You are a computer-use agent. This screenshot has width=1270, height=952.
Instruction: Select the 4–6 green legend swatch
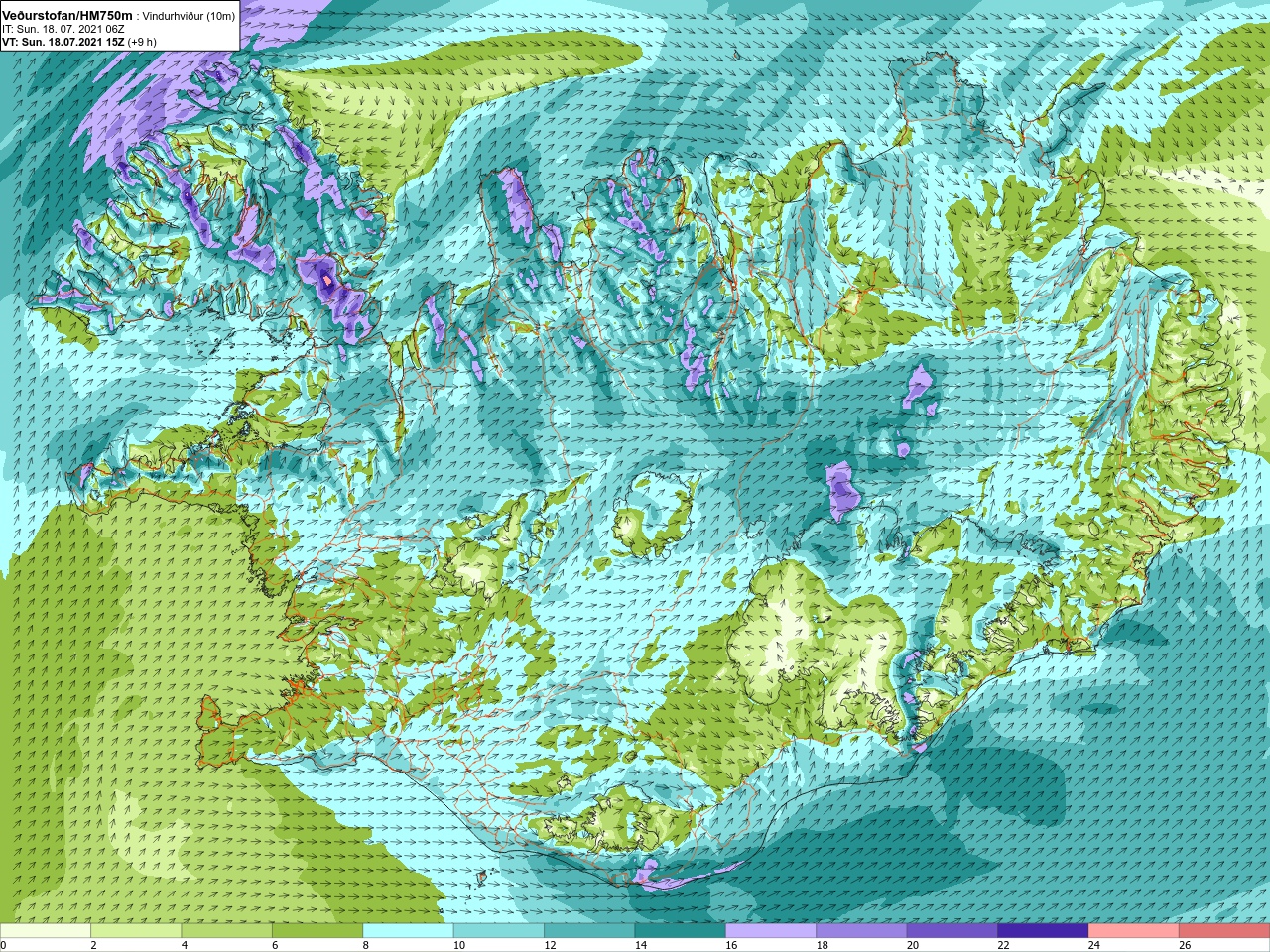(x=227, y=931)
